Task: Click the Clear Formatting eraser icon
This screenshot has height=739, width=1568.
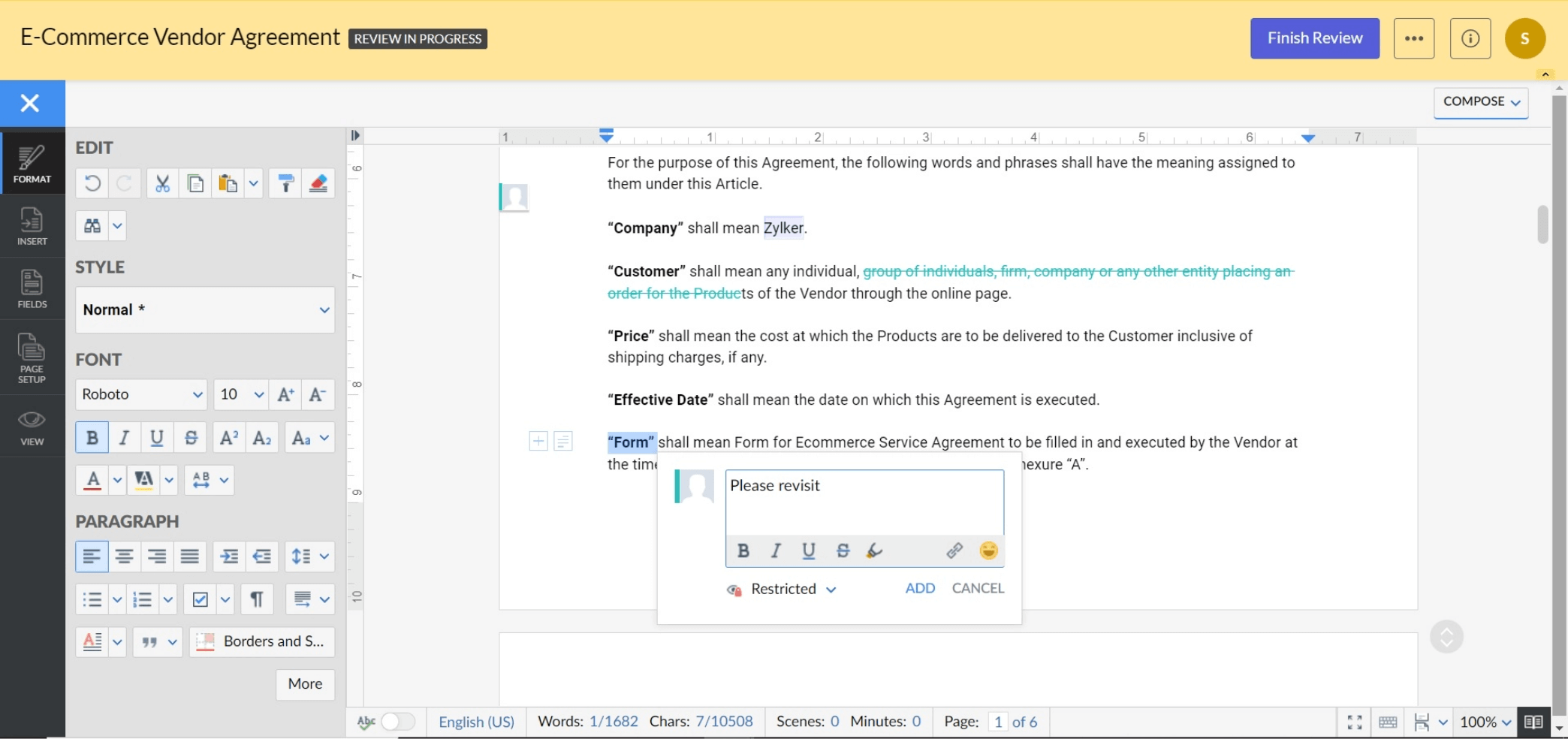Action: [x=318, y=183]
